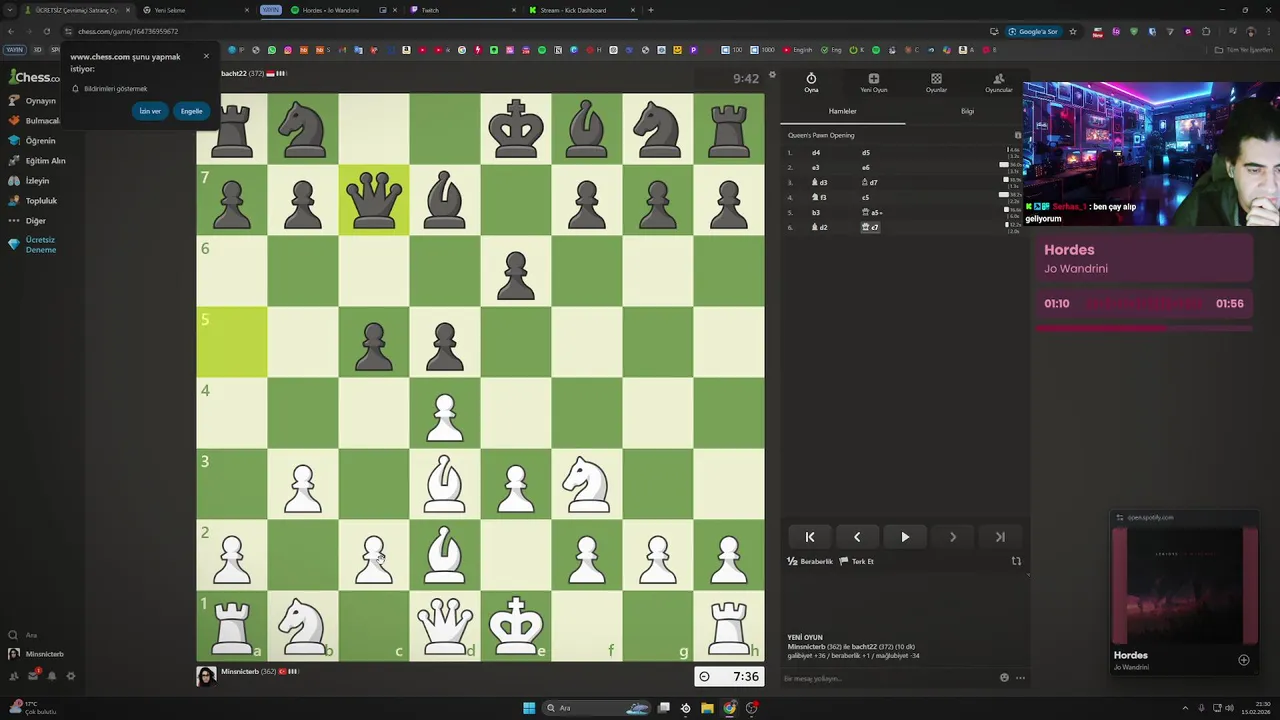Select bishop d3 move in the list
1280x720 pixels.
[819, 183]
